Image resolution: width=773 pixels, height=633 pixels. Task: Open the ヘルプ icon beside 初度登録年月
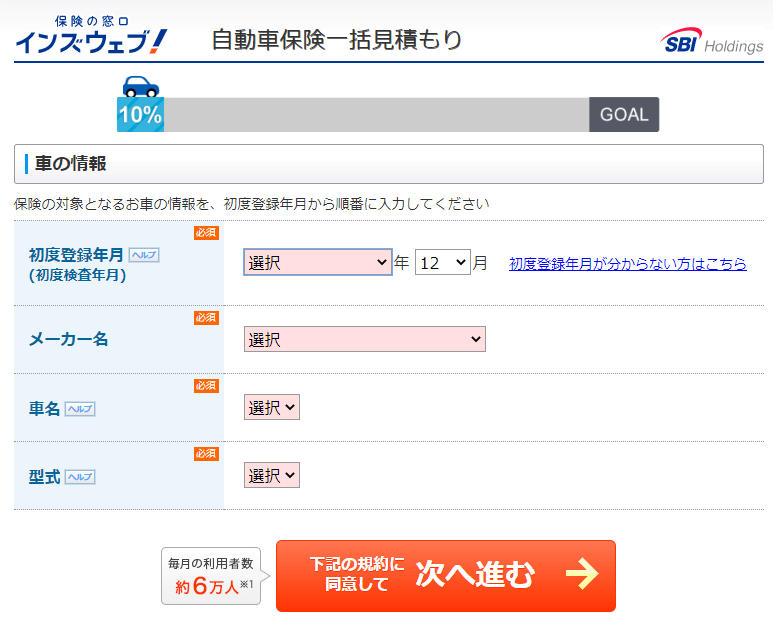point(144,255)
